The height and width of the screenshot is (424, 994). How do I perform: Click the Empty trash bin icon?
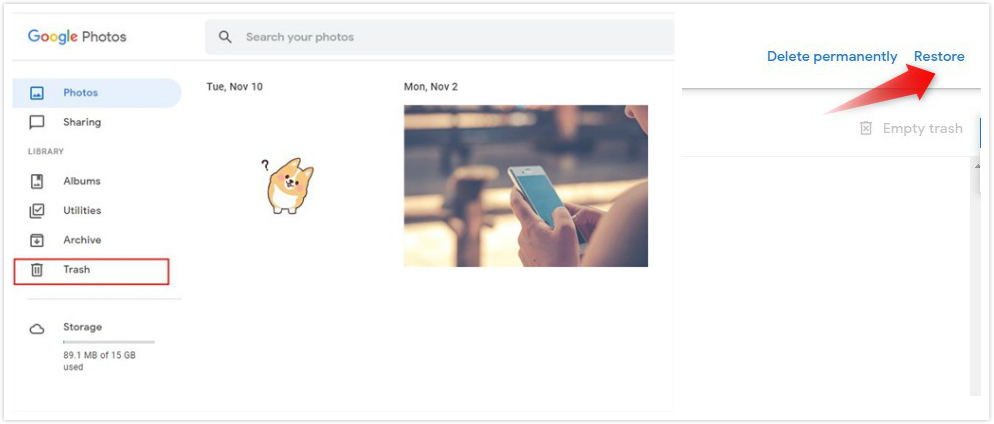coord(866,129)
